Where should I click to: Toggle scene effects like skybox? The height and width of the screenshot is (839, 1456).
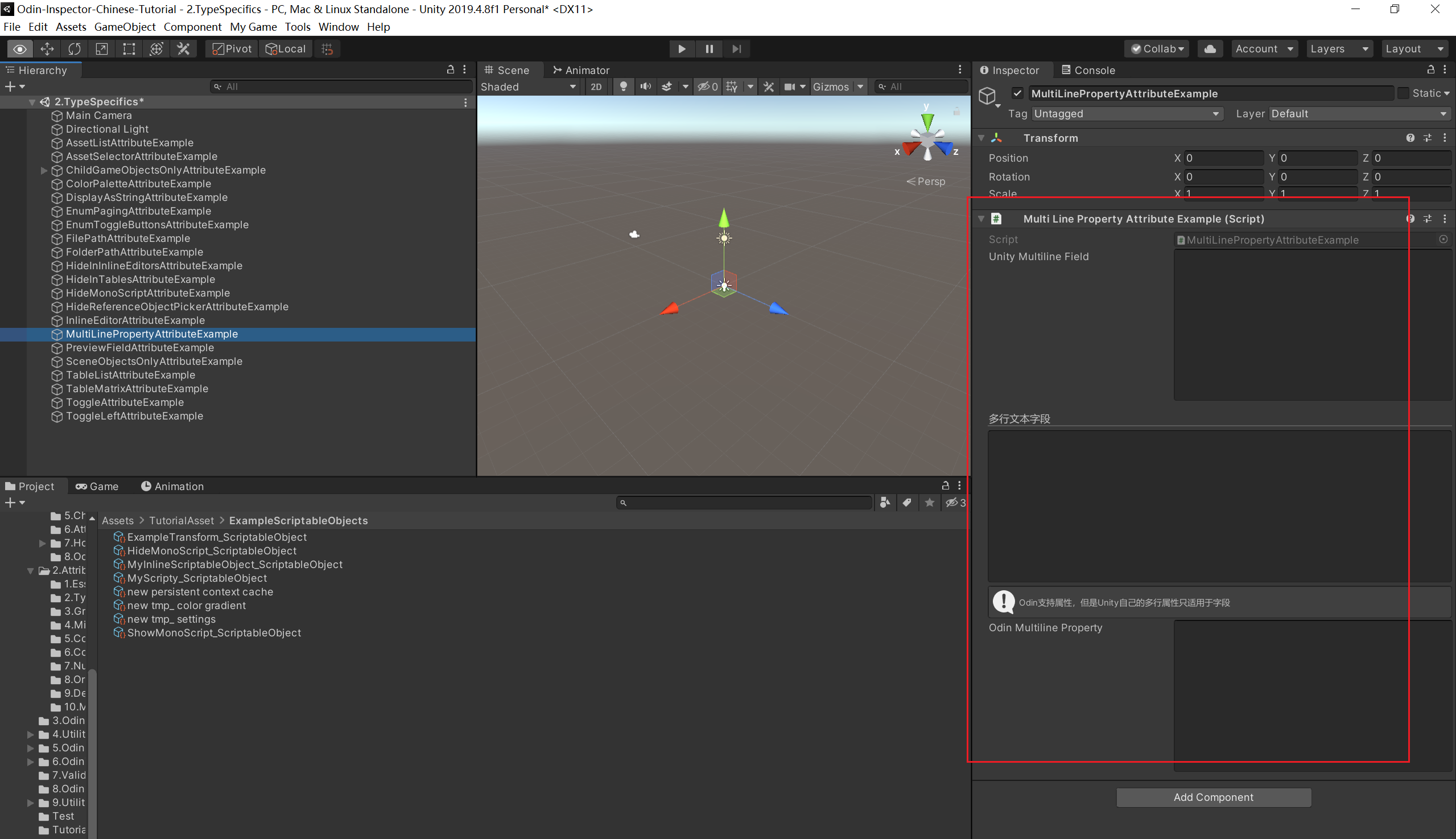point(667,87)
